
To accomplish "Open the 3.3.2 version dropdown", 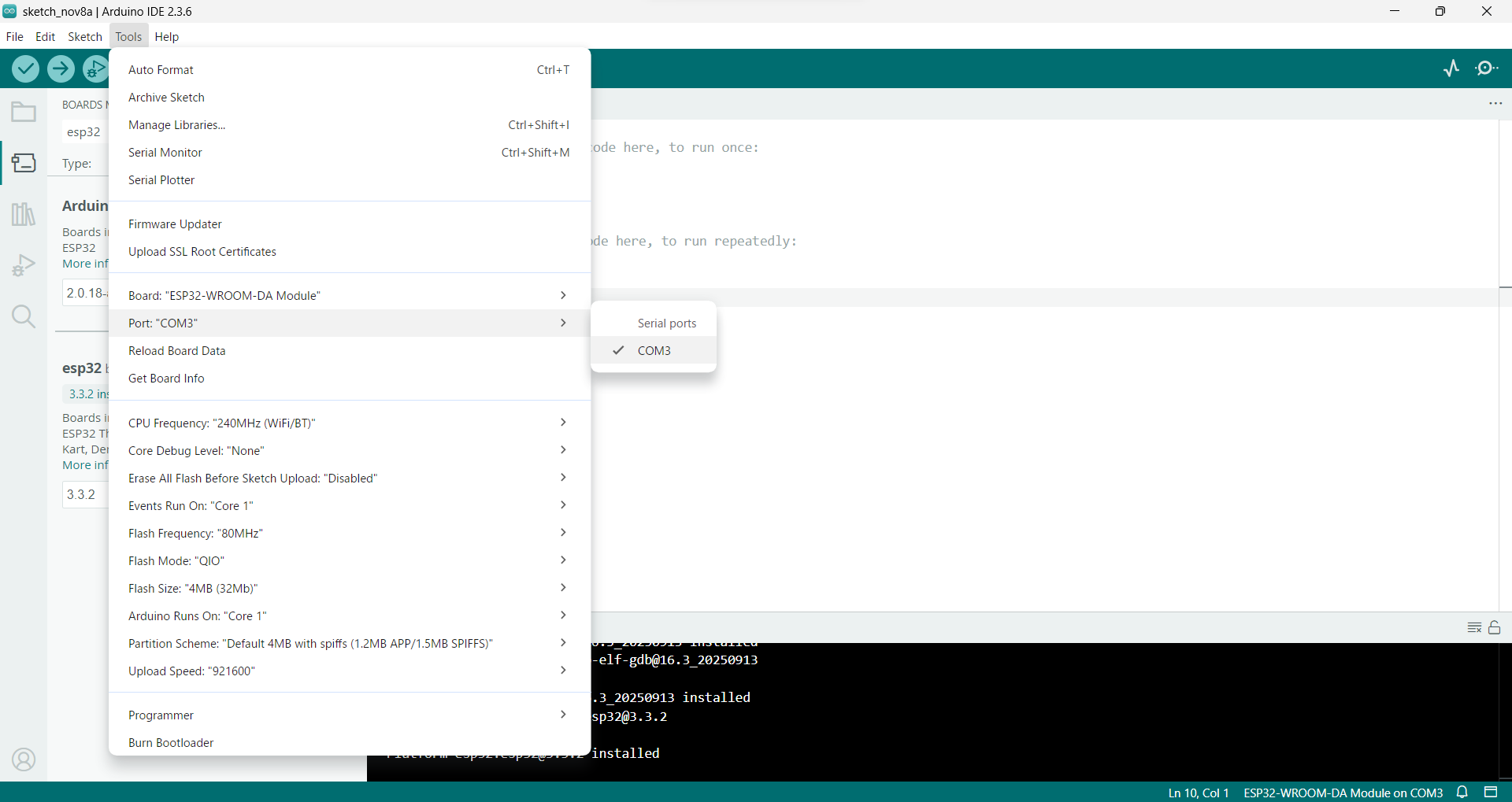I will click(85, 495).
